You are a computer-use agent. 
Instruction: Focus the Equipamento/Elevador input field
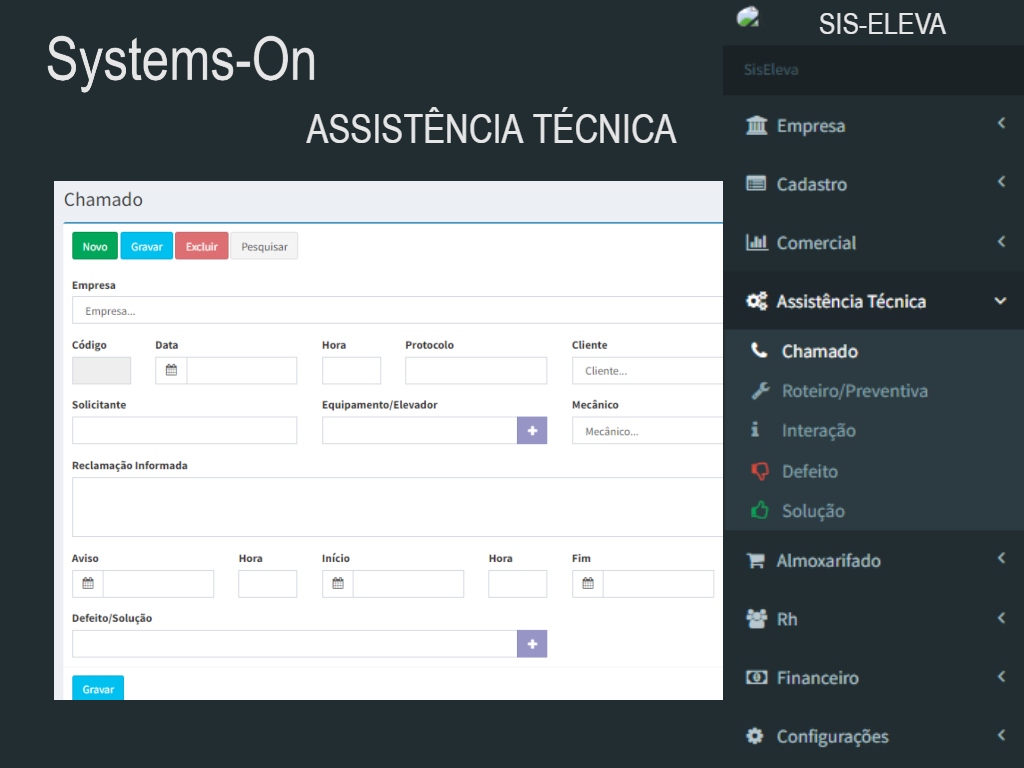[419, 430]
